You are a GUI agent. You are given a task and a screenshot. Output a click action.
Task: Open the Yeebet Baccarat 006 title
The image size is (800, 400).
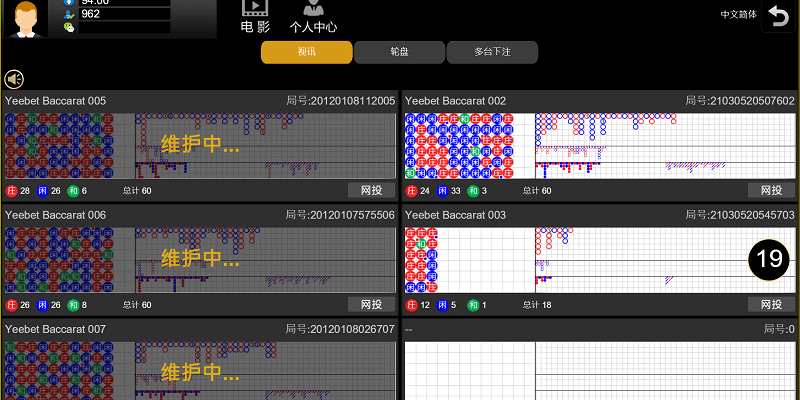pos(56,215)
